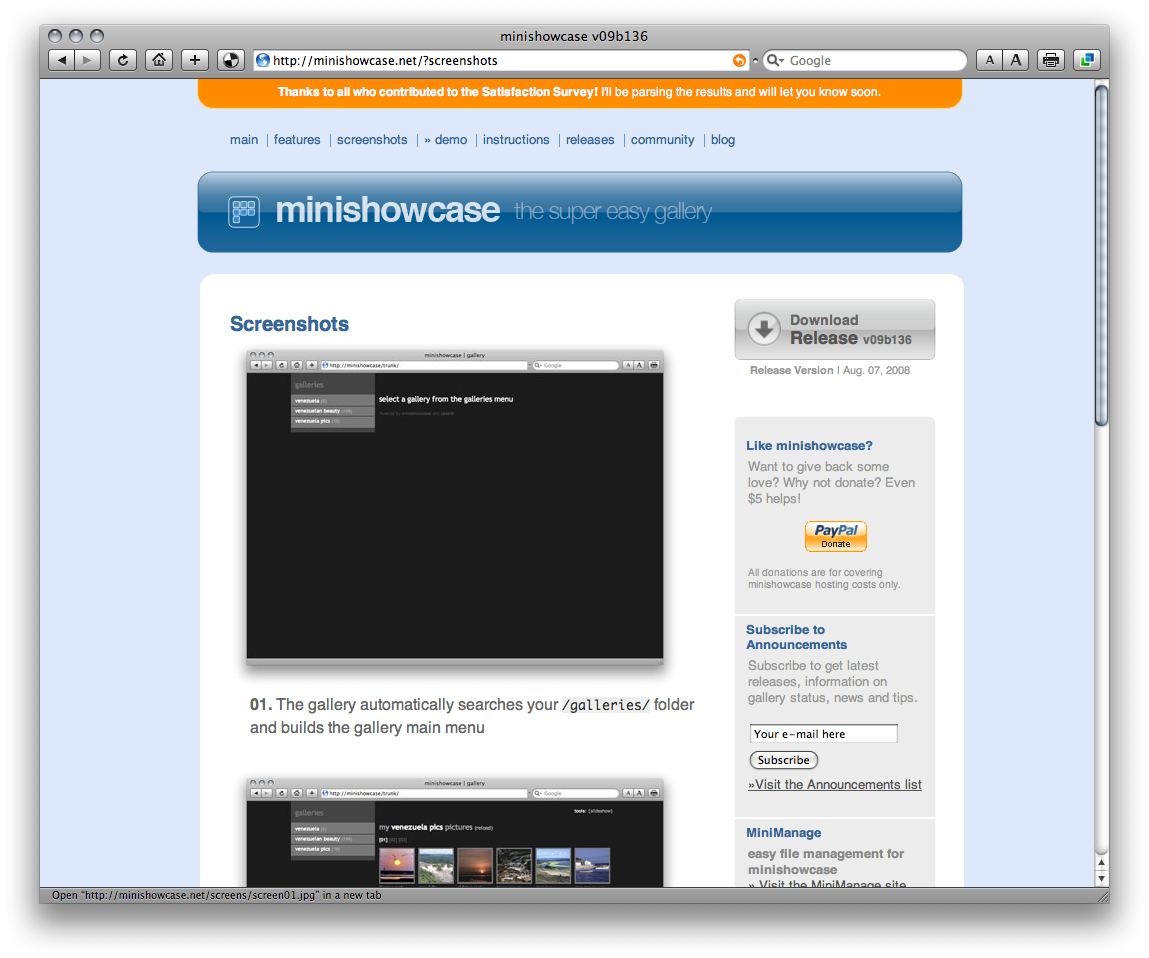
Task: Click the Screenshots page heading
Action: tap(289, 324)
